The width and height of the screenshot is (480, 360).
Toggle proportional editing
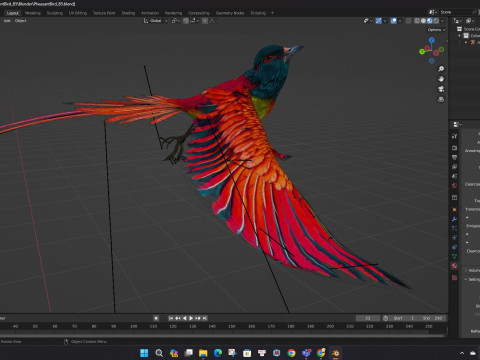[205, 21]
